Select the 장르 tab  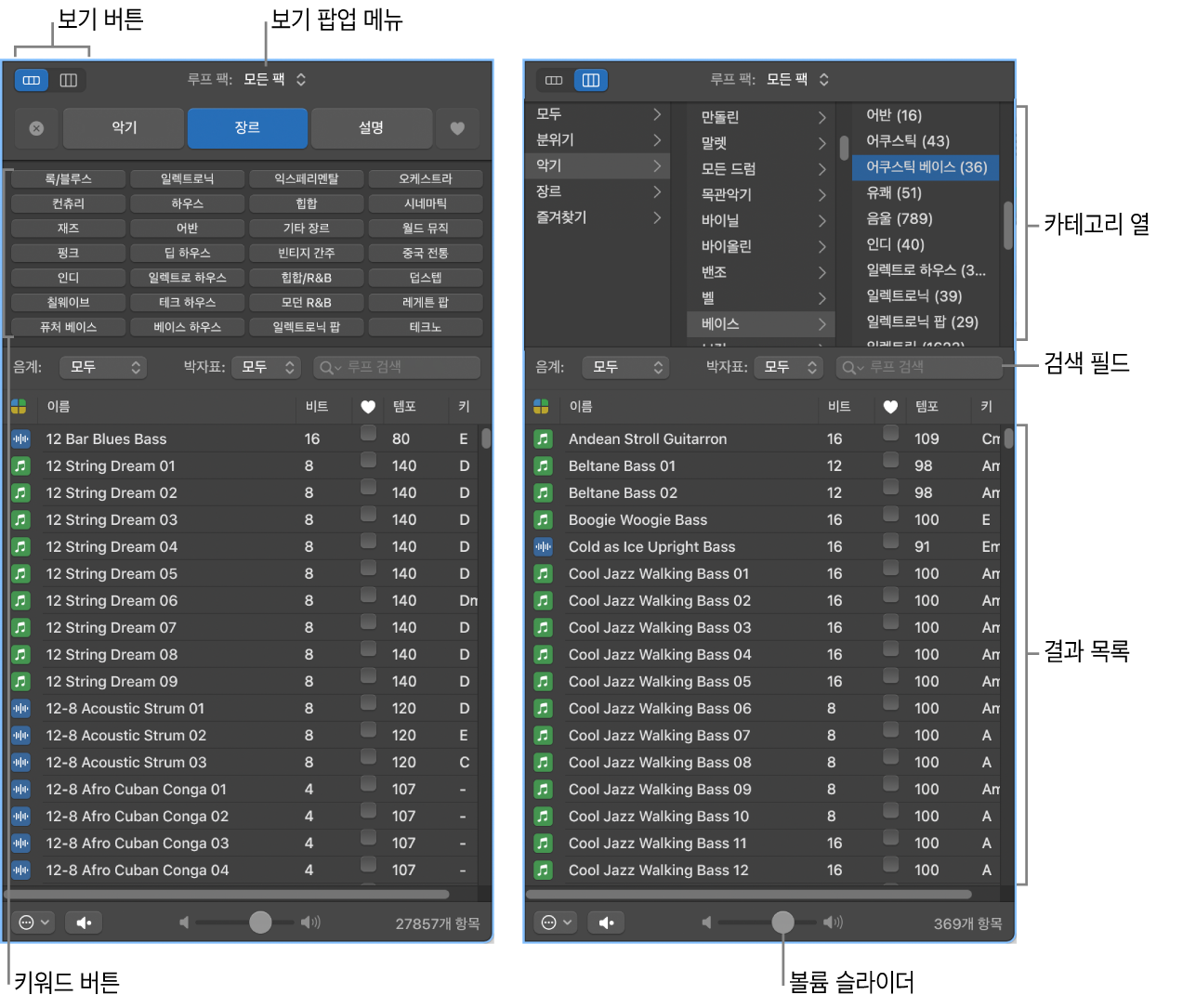pyautogui.click(x=247, y=128)
